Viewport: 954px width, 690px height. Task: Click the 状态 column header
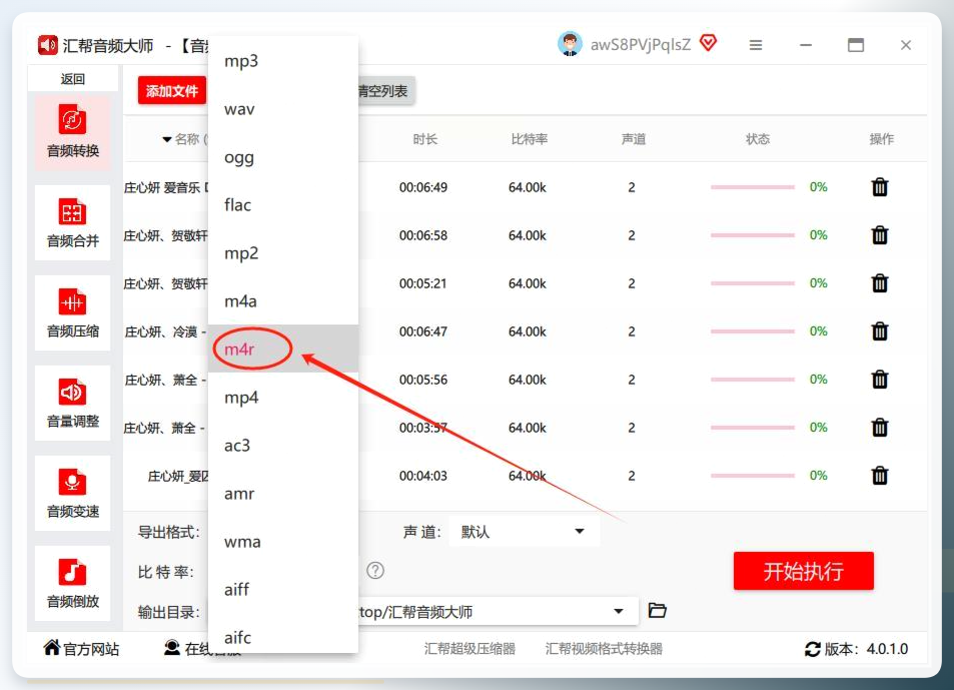point(757,139)
